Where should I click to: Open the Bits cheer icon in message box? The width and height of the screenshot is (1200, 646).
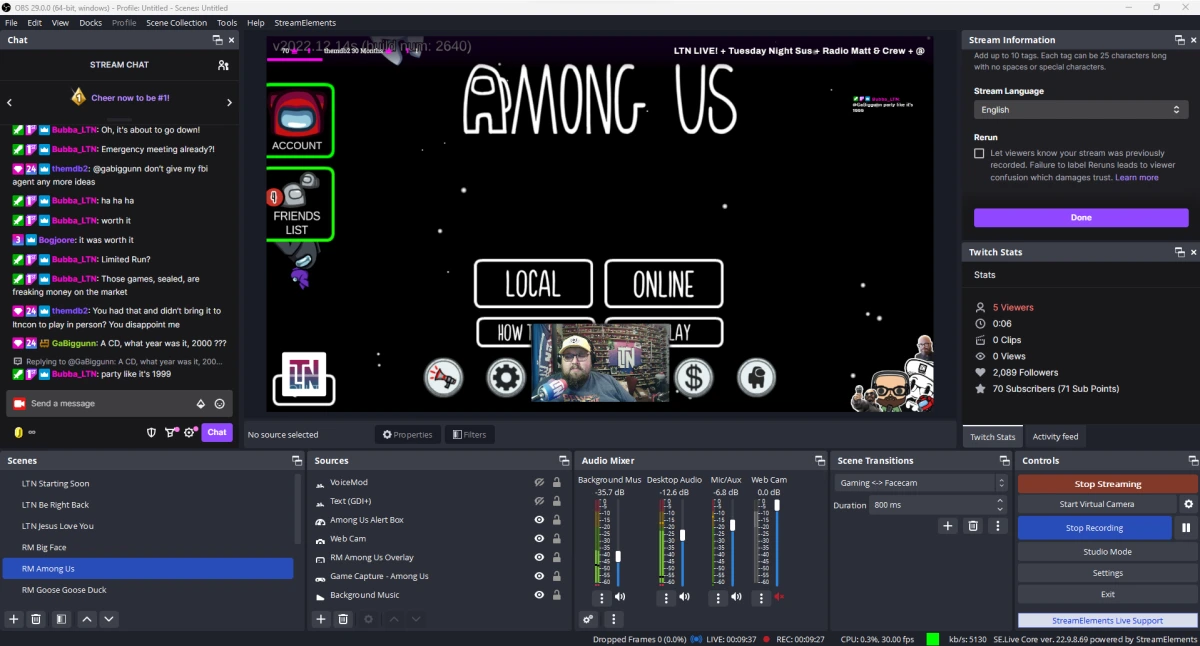pos(200,404)
